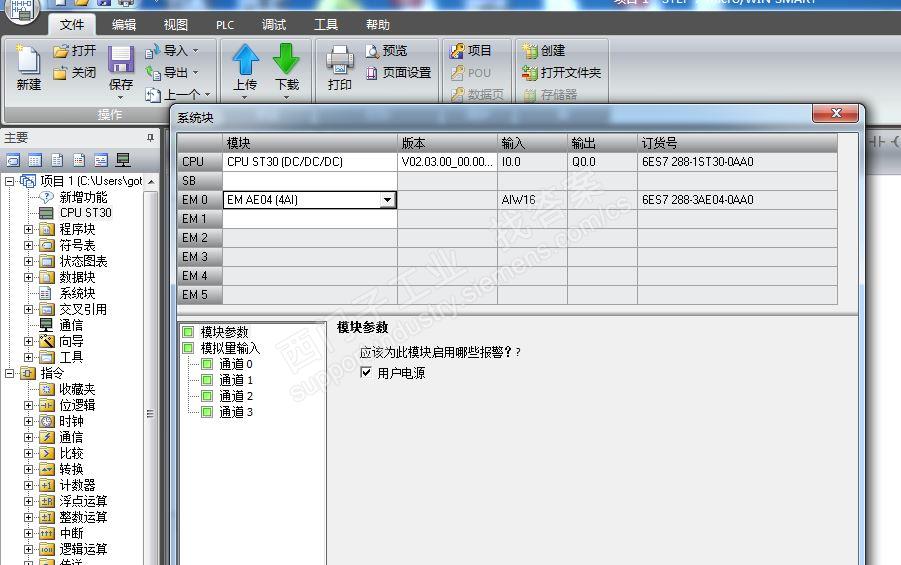
Task: Click the AIW16 input address cell
Action: pyautogui.click(x=532, y=200)
